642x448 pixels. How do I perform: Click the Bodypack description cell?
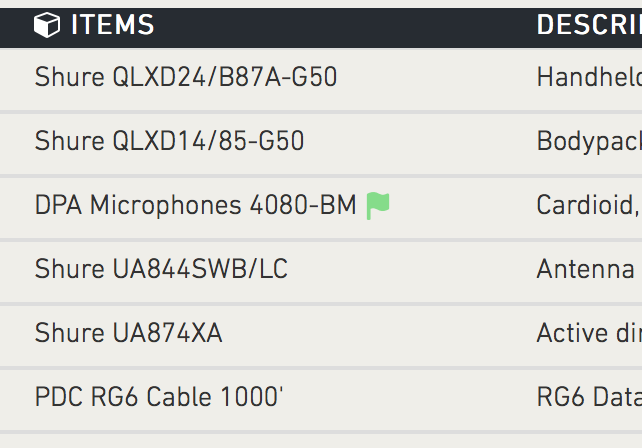pos(589,141)
